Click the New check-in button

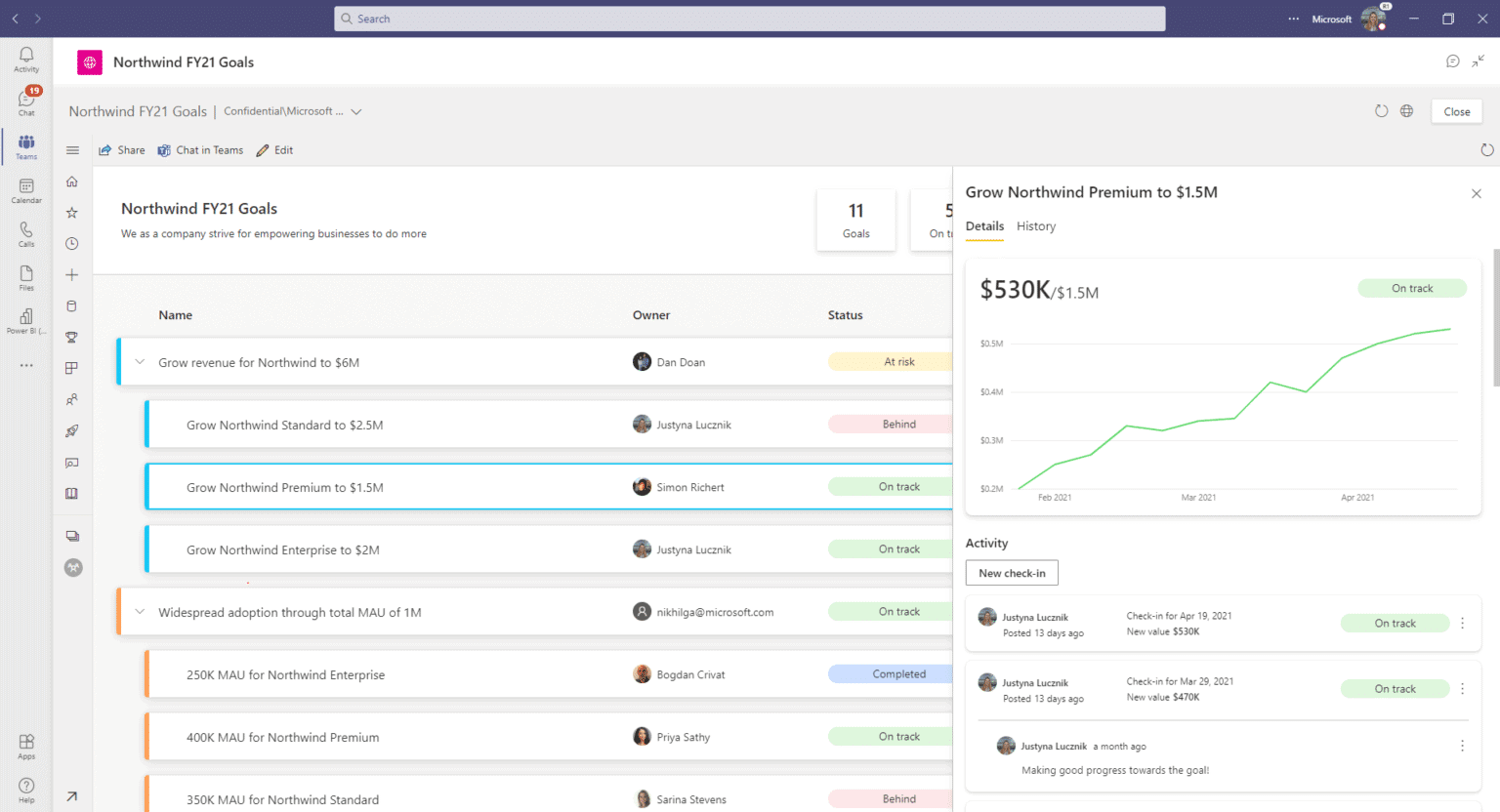[1012, 572]
